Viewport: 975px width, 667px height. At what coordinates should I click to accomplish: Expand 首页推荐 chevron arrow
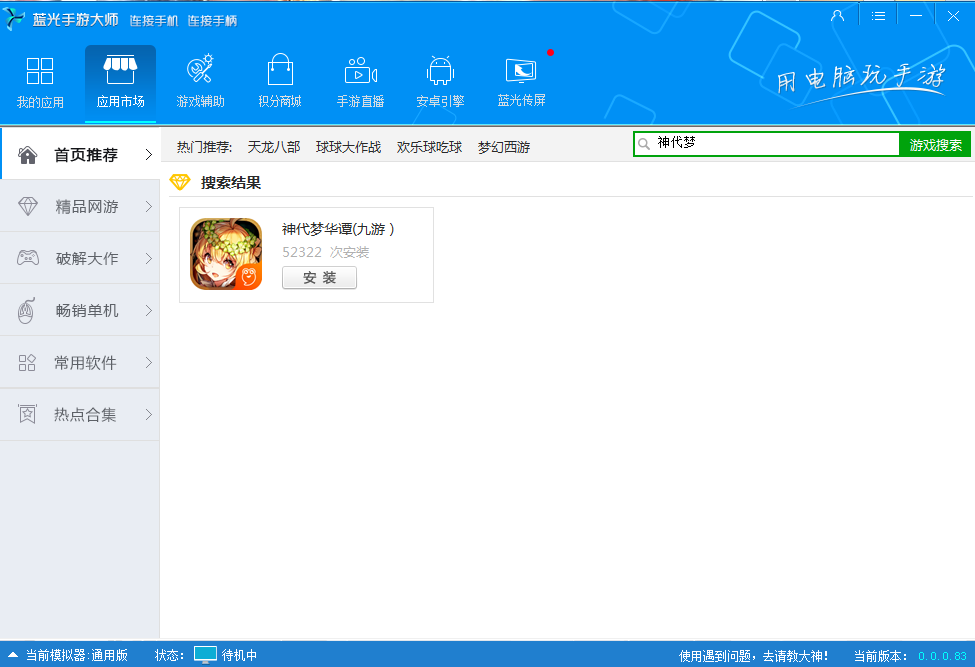[149, 155]
